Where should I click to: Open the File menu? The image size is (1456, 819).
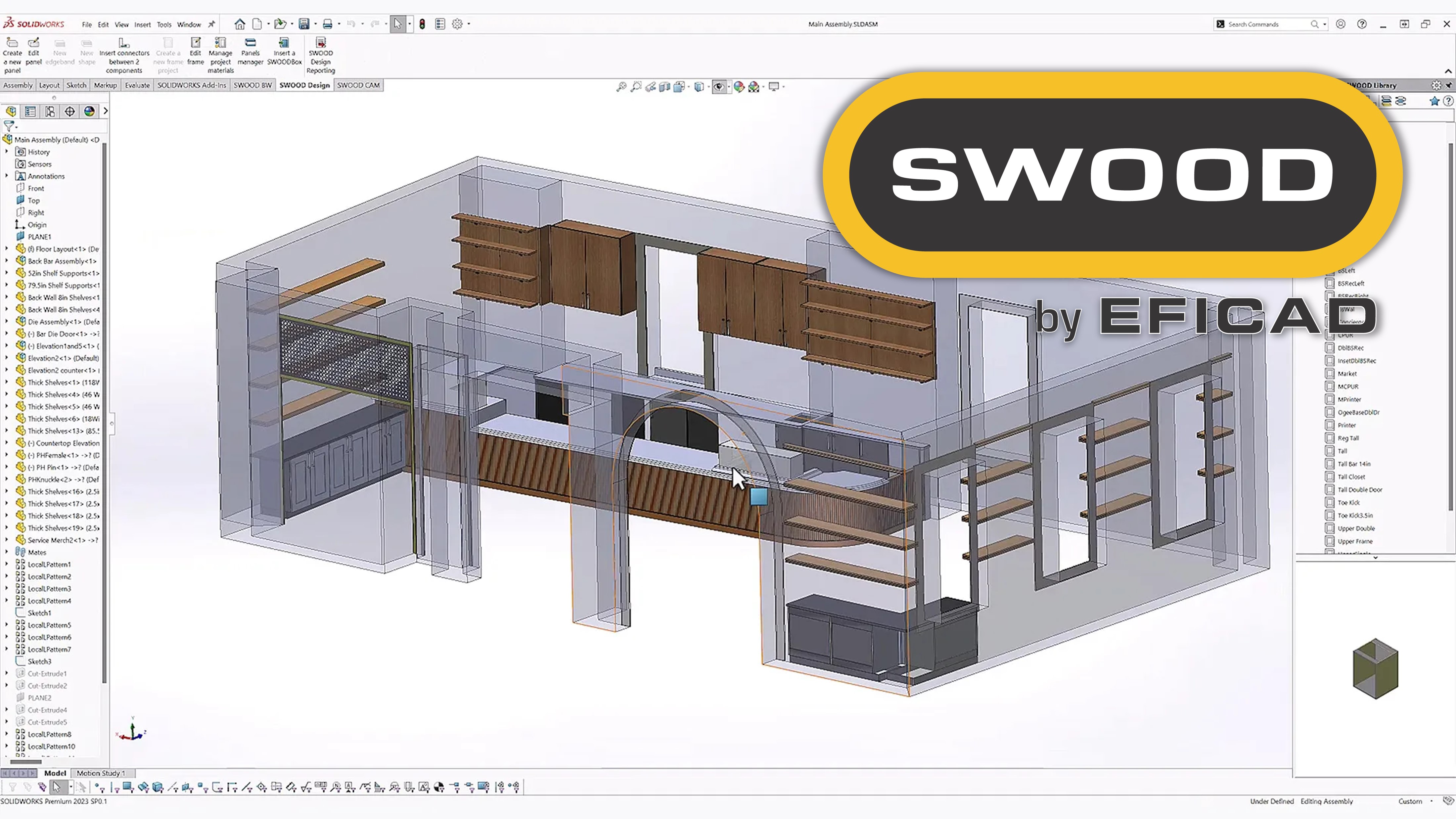pyautogui.click(x=86, y=24)
